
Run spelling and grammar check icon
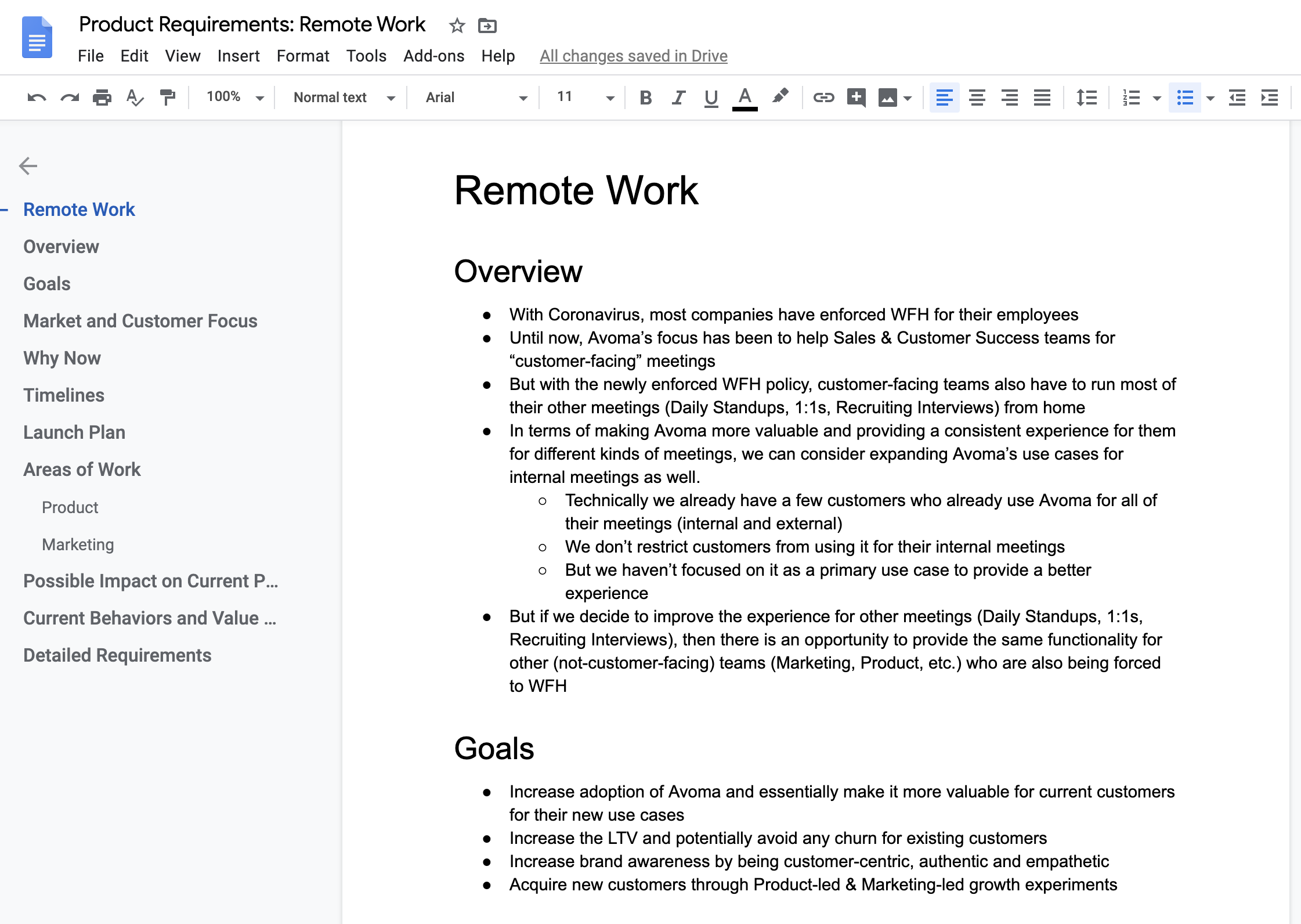[x=135, y=98]
